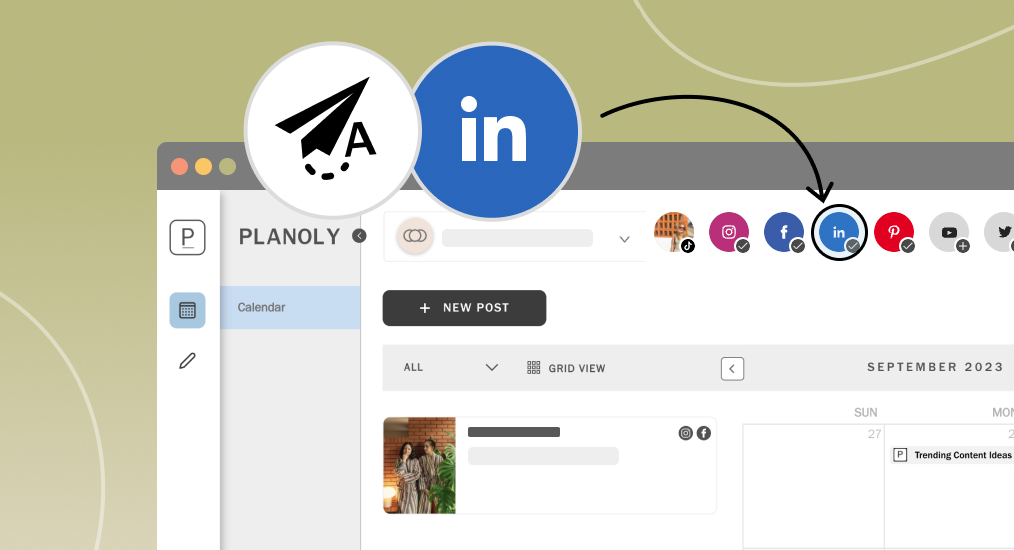The width and height of the screenshot is (1014, 550).
Task: Open the pencil edit icon in sidebar
Action: 188,360
